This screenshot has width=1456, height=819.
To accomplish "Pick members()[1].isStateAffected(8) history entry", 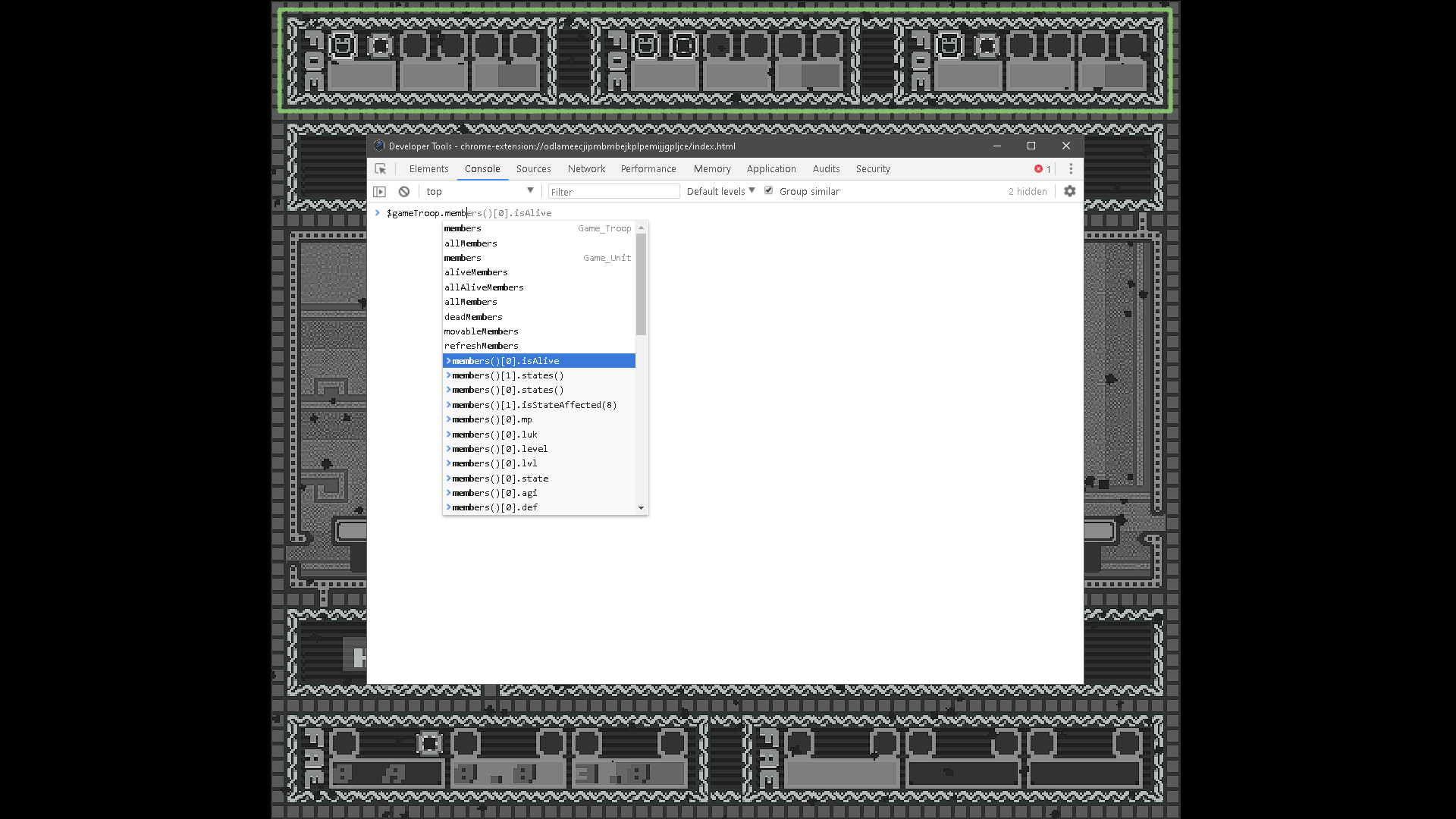I will point(538,405).
